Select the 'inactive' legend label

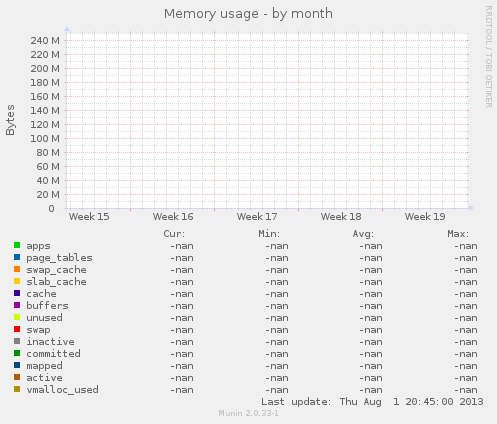(x=50, y=342)
